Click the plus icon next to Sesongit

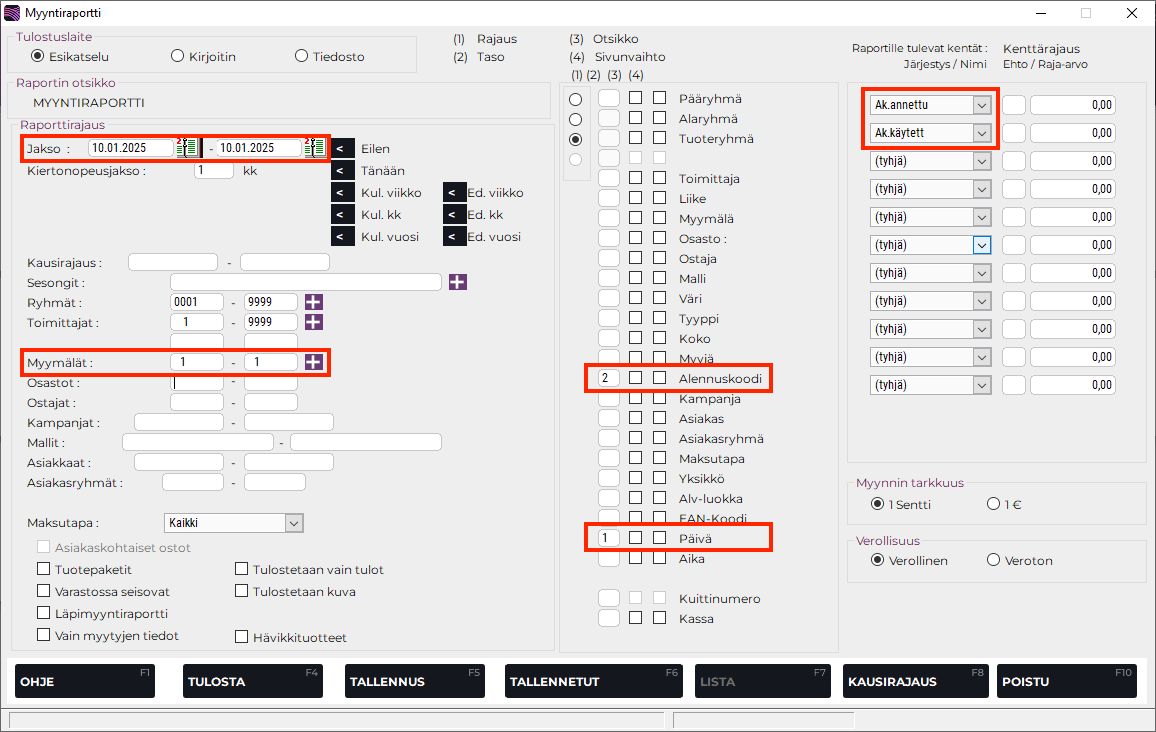coord(457,282)
